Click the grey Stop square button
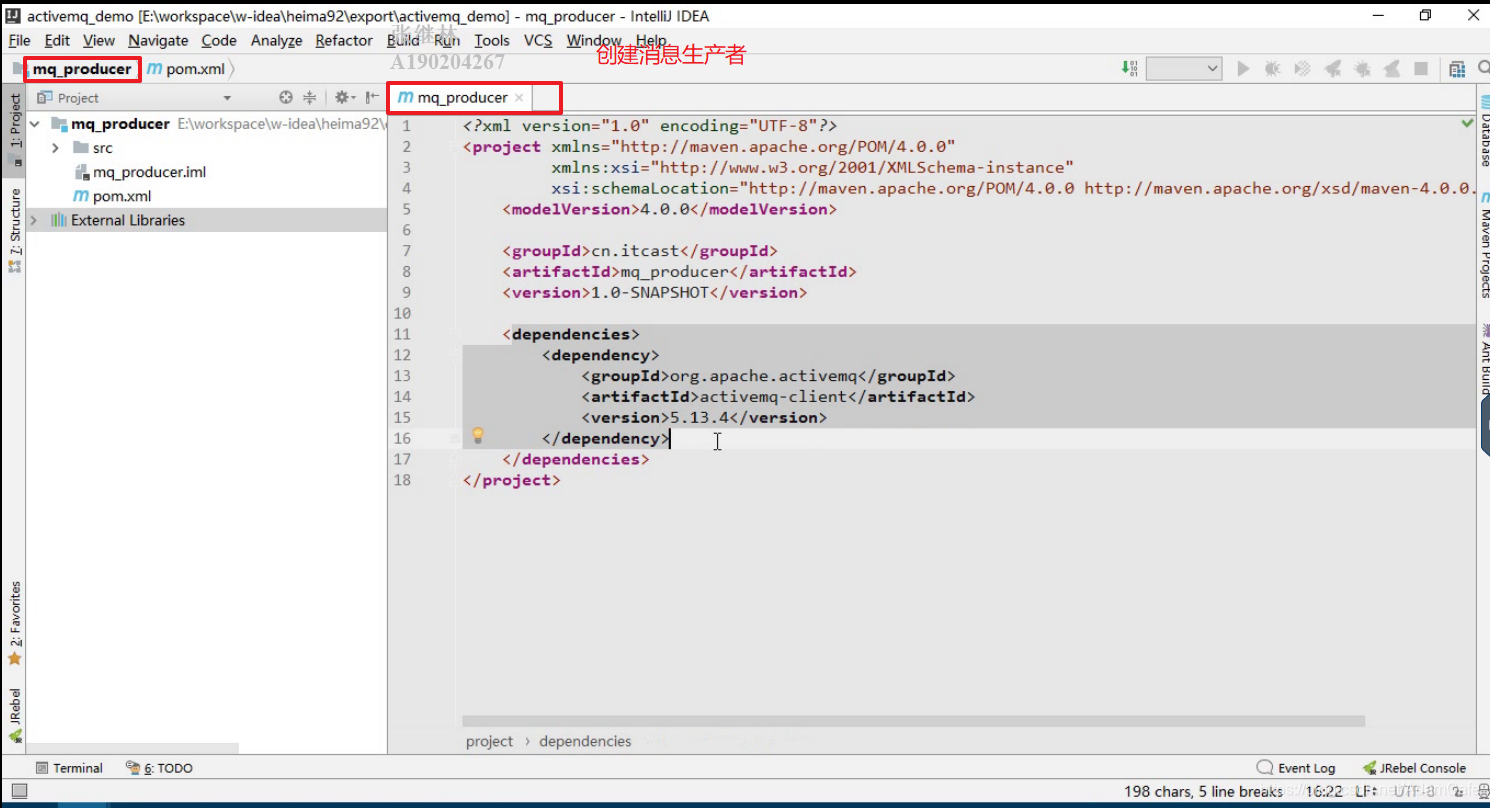Screen dimensions: 1490x808 1420,68
